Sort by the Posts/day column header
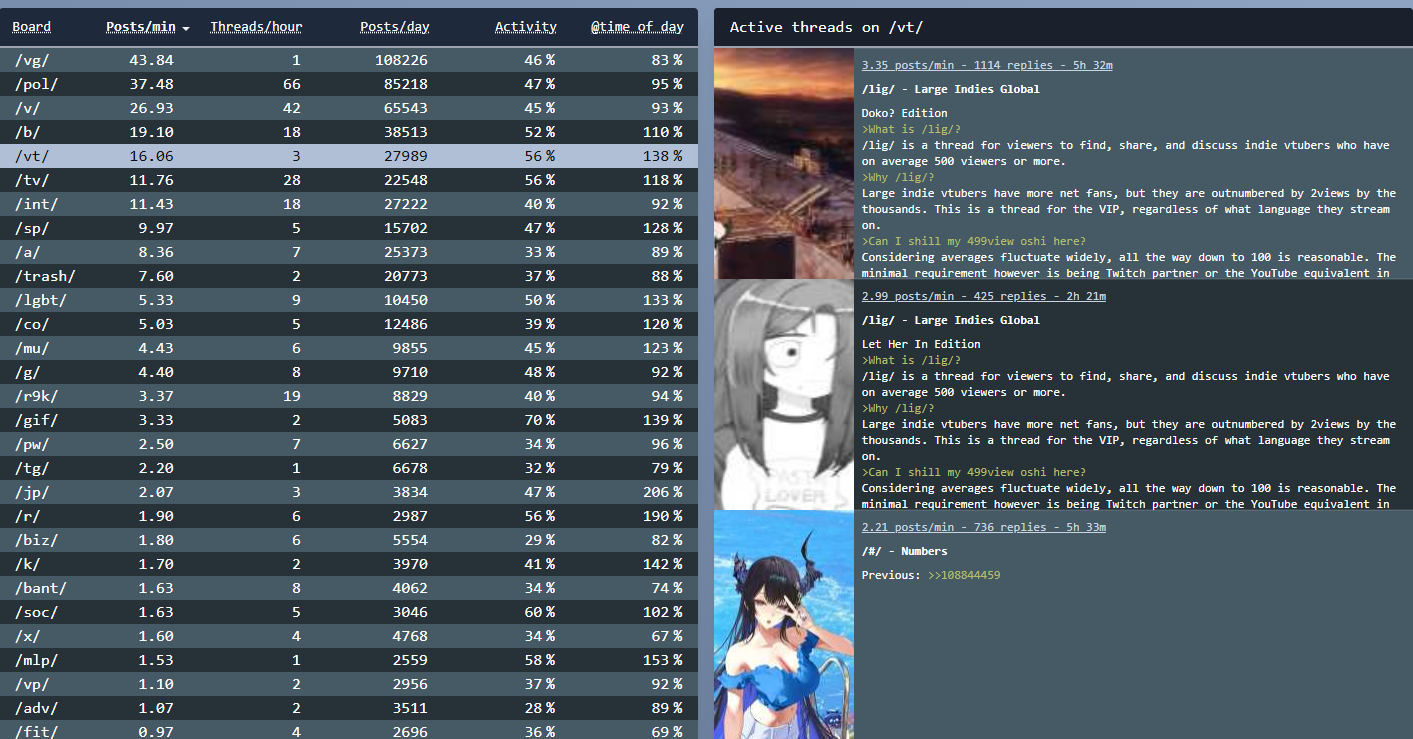The image size is (1413, 739). pyautogui.click(x=394, y=27)
